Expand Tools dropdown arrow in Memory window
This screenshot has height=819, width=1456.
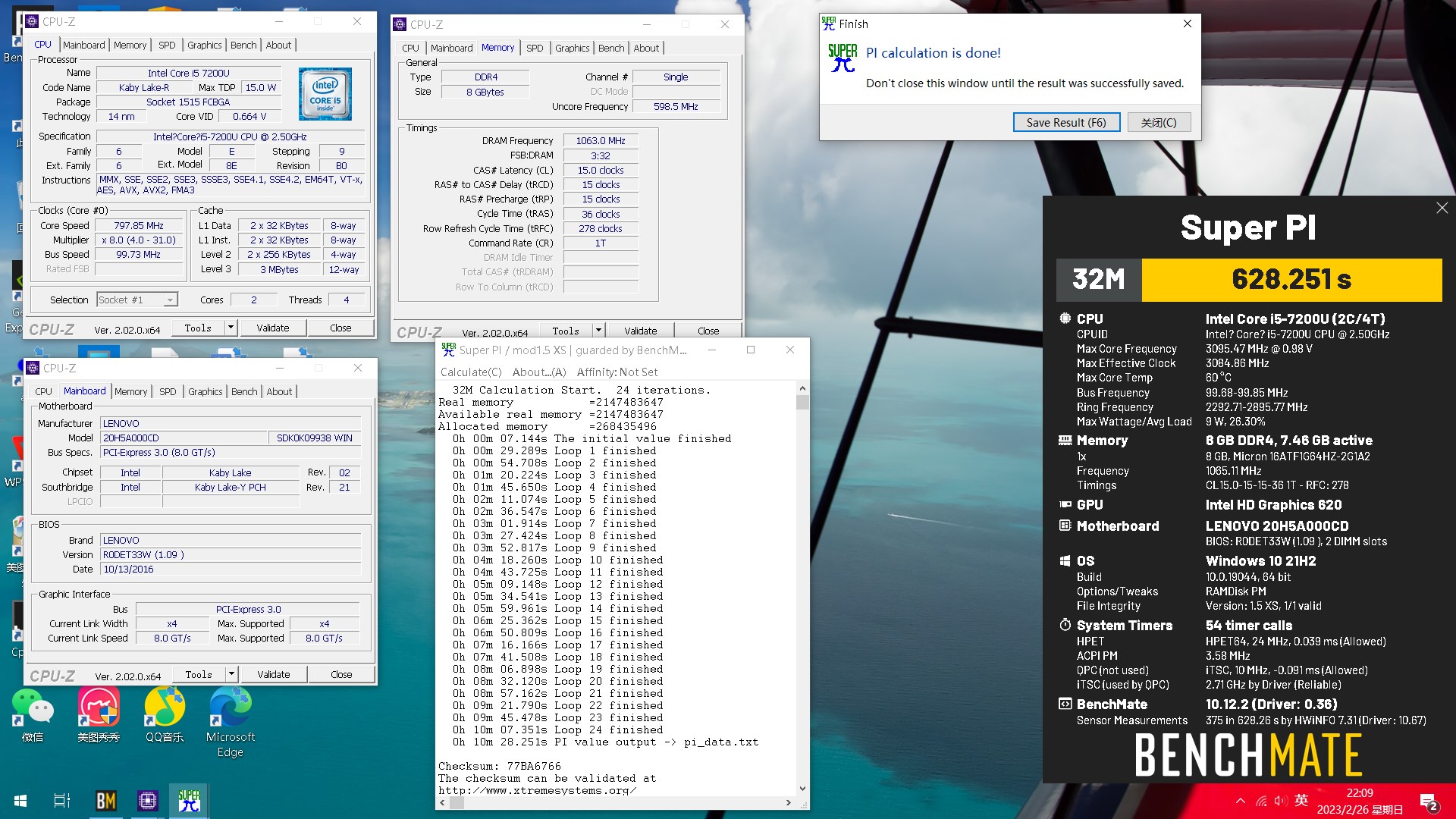[598, 331]
